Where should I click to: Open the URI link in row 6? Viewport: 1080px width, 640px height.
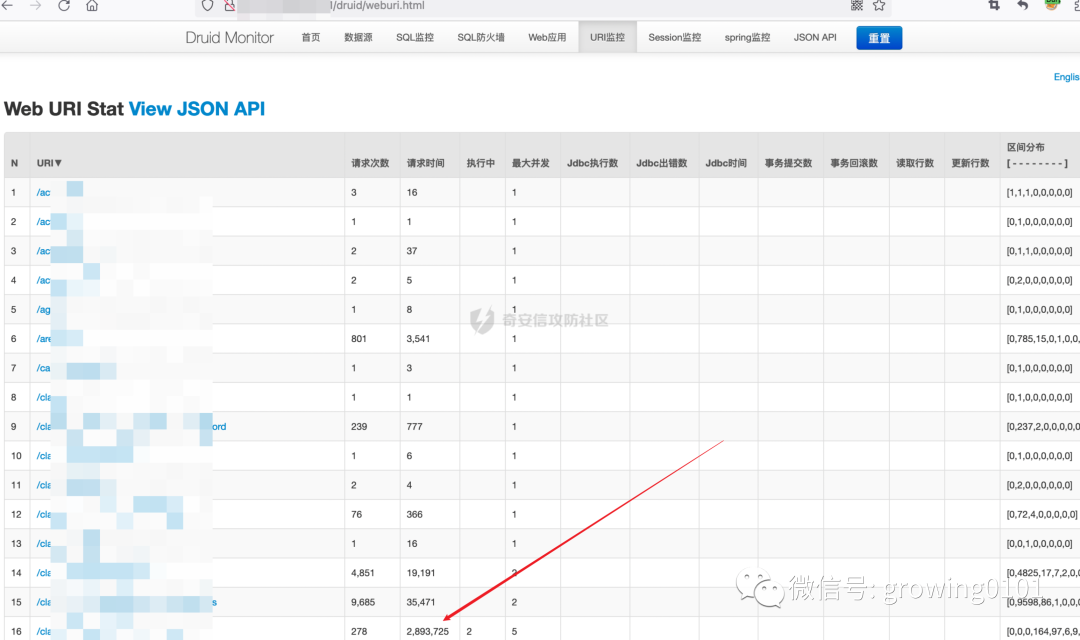(x=43, y=339)
